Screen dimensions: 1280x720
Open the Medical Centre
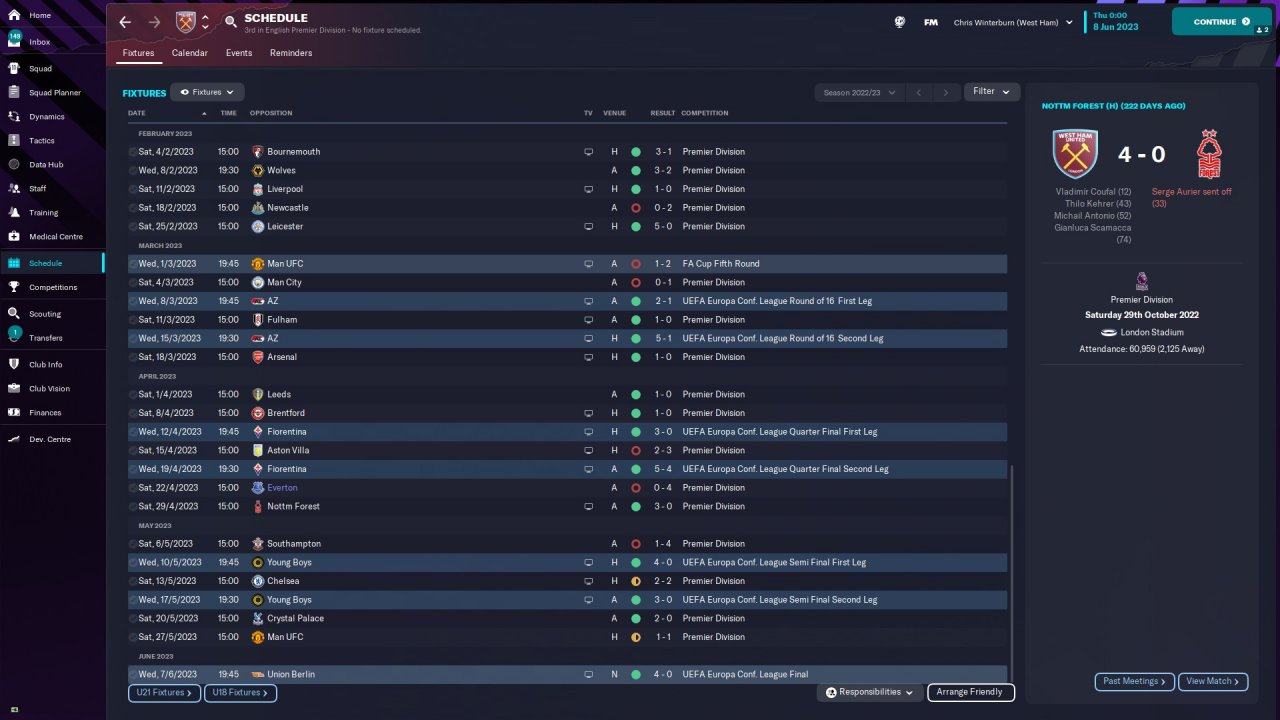(x=56, y=237)
